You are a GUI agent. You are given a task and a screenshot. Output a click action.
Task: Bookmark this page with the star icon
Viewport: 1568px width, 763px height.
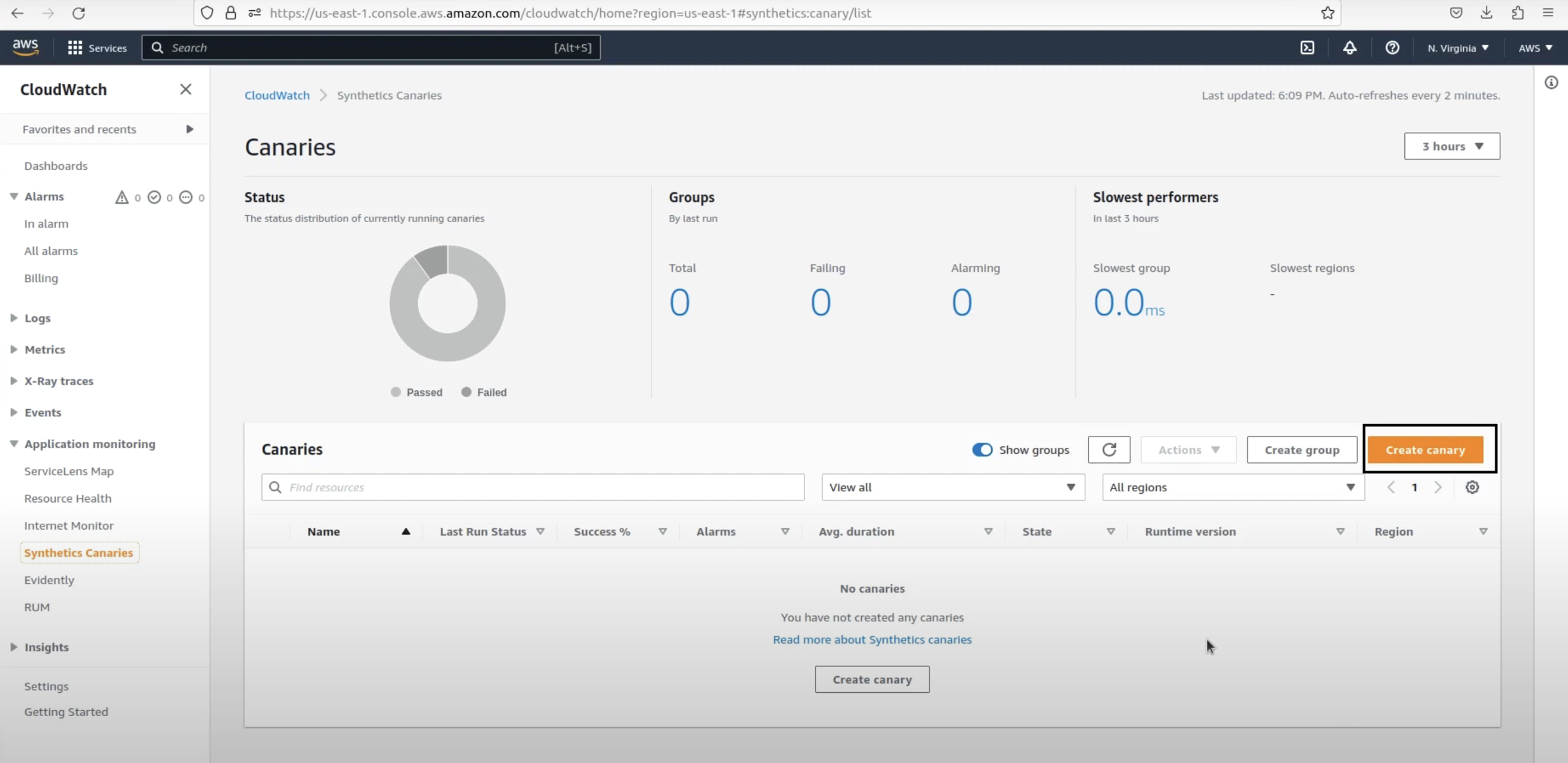[1328, 13]
